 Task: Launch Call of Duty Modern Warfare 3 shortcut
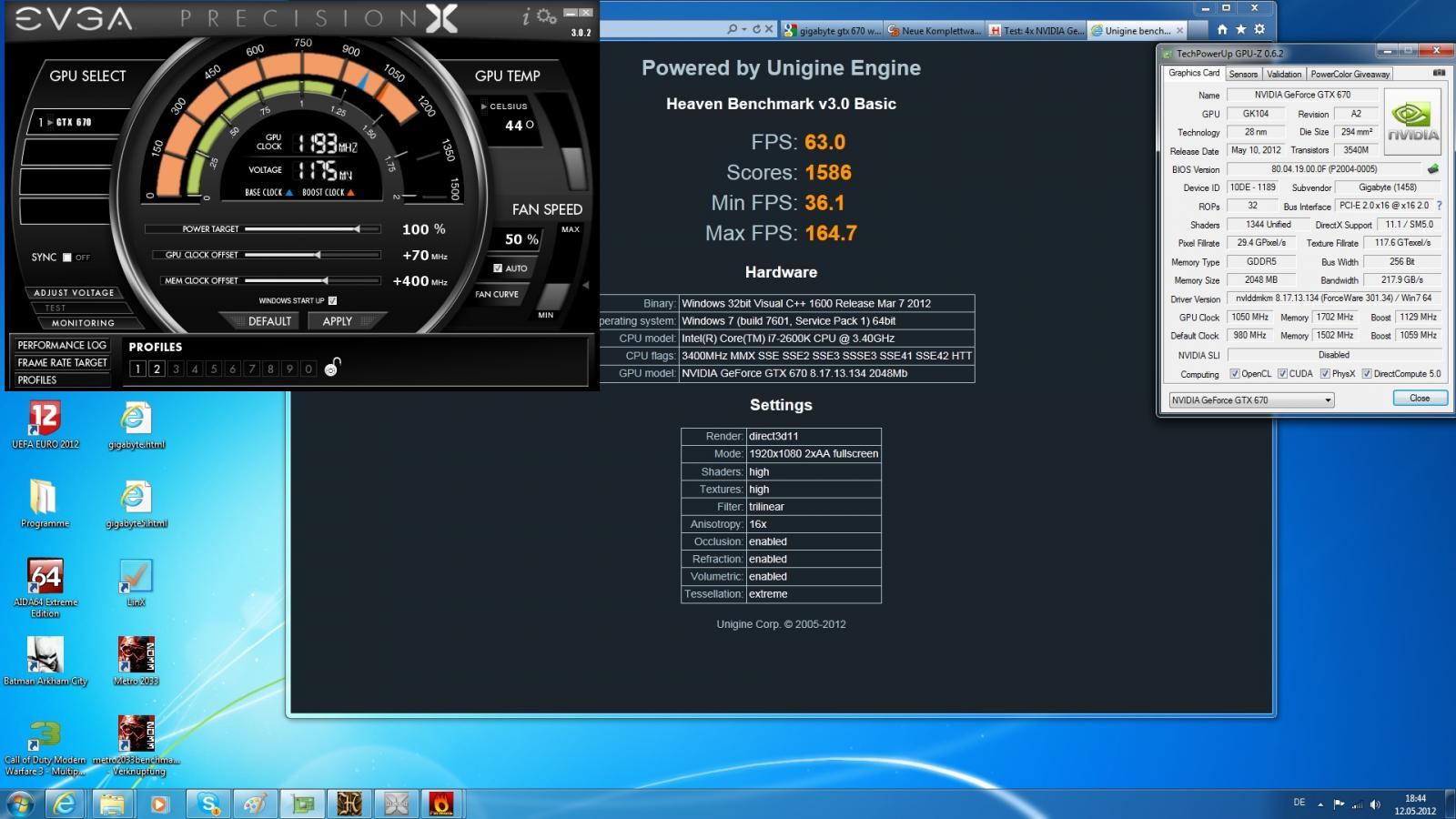(45, 746)
